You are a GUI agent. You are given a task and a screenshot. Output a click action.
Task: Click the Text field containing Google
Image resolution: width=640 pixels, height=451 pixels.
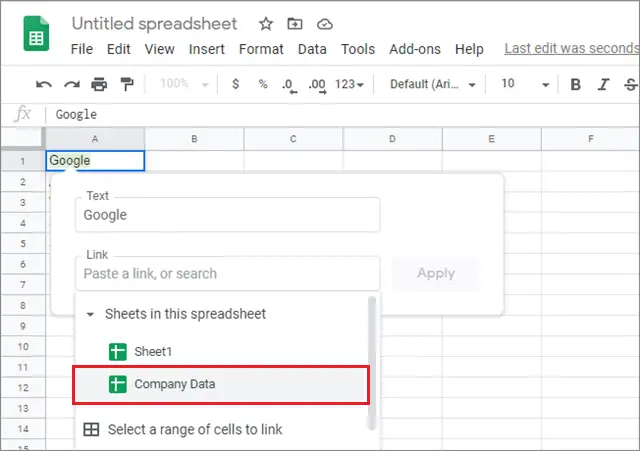click(x=228, y=215)
